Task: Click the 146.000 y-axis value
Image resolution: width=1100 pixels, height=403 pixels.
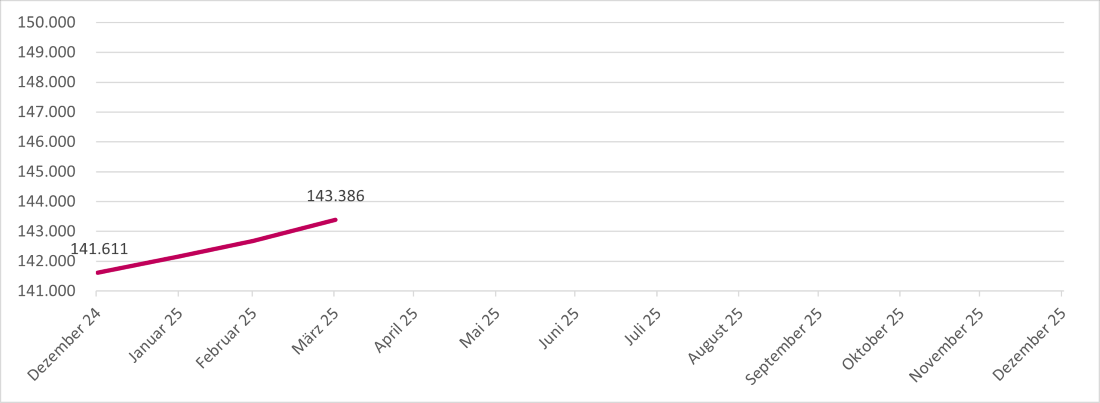Action: tap(50, 142)
